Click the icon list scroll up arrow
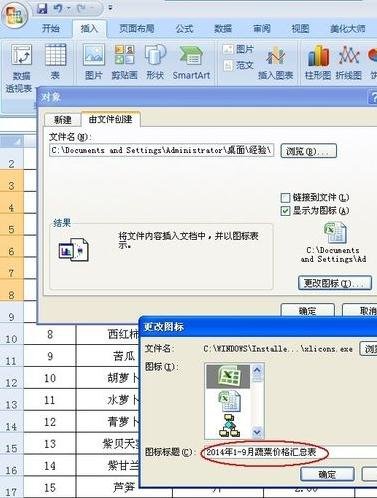This screenshot has height=498, width=377. [x=257, y=370]
